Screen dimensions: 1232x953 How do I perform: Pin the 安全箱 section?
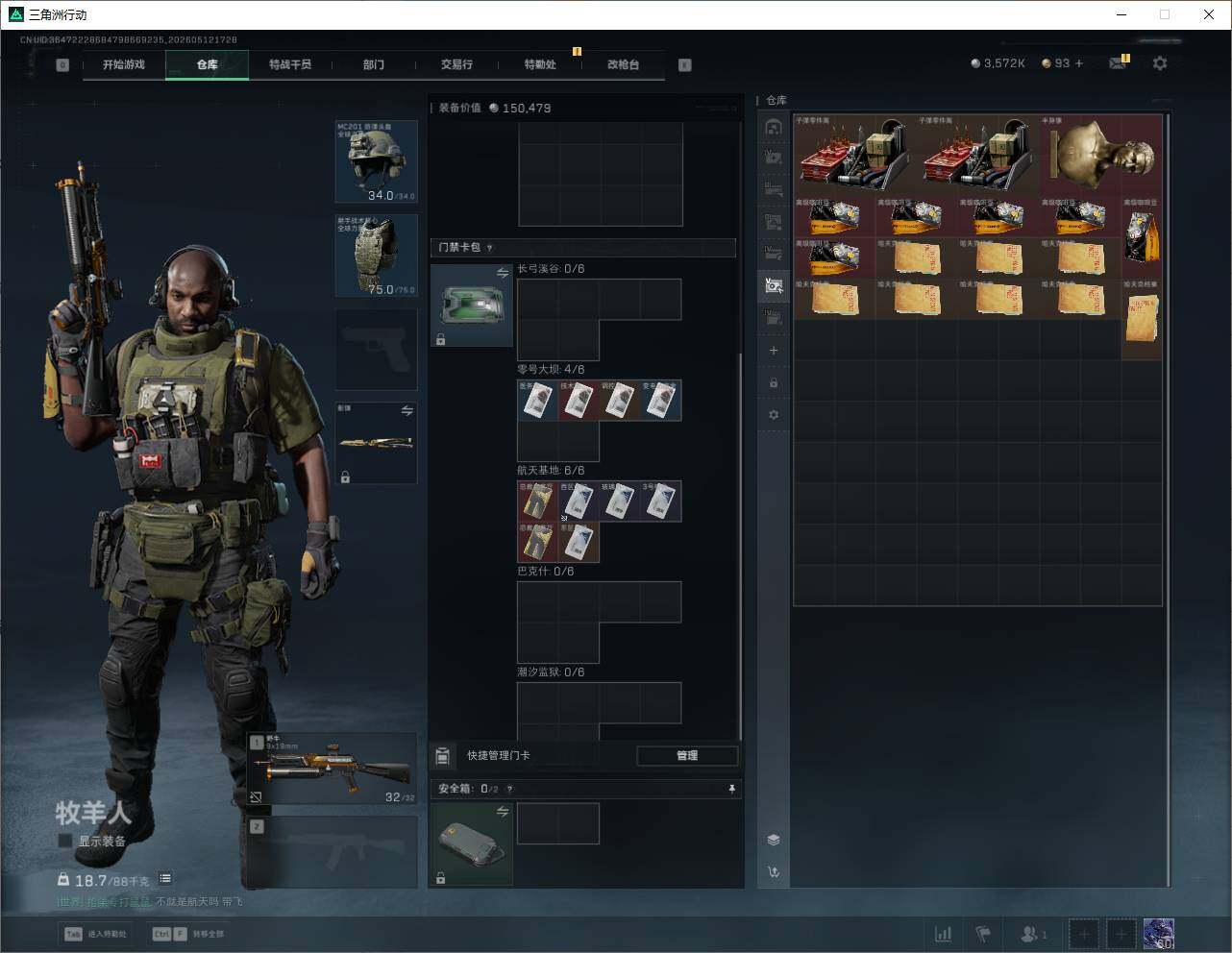731,789
